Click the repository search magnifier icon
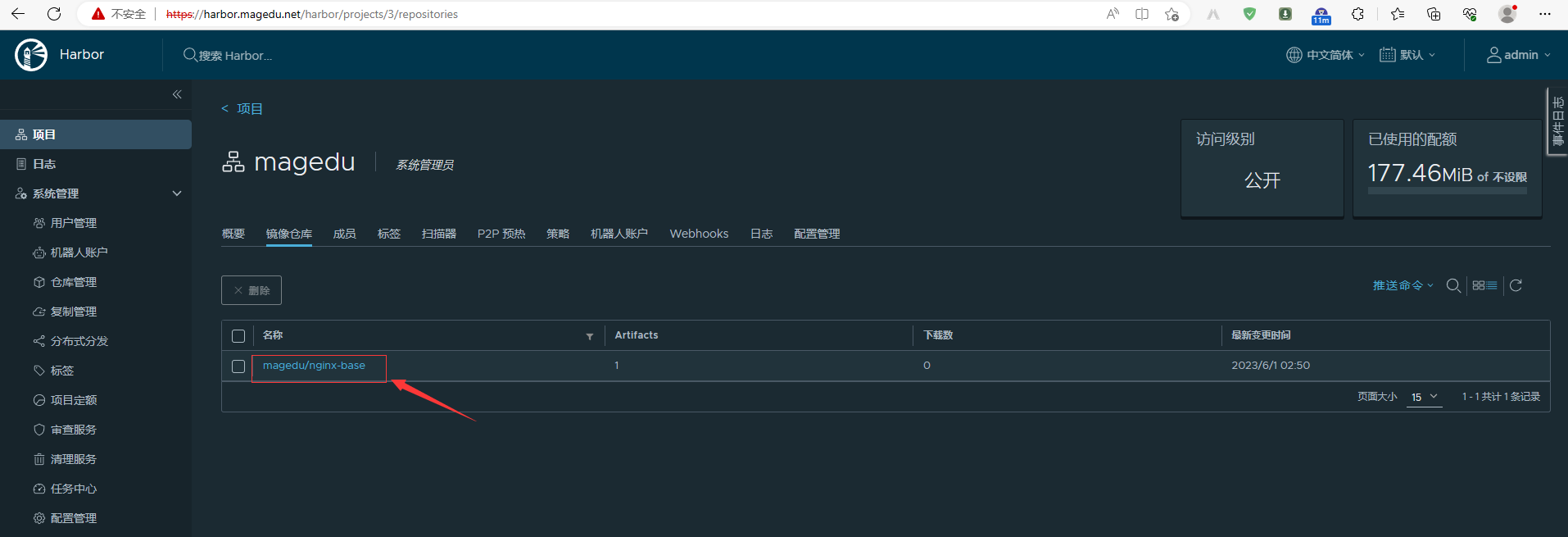This screenshot has height=537, width=1568. [x=1453, y=285]
